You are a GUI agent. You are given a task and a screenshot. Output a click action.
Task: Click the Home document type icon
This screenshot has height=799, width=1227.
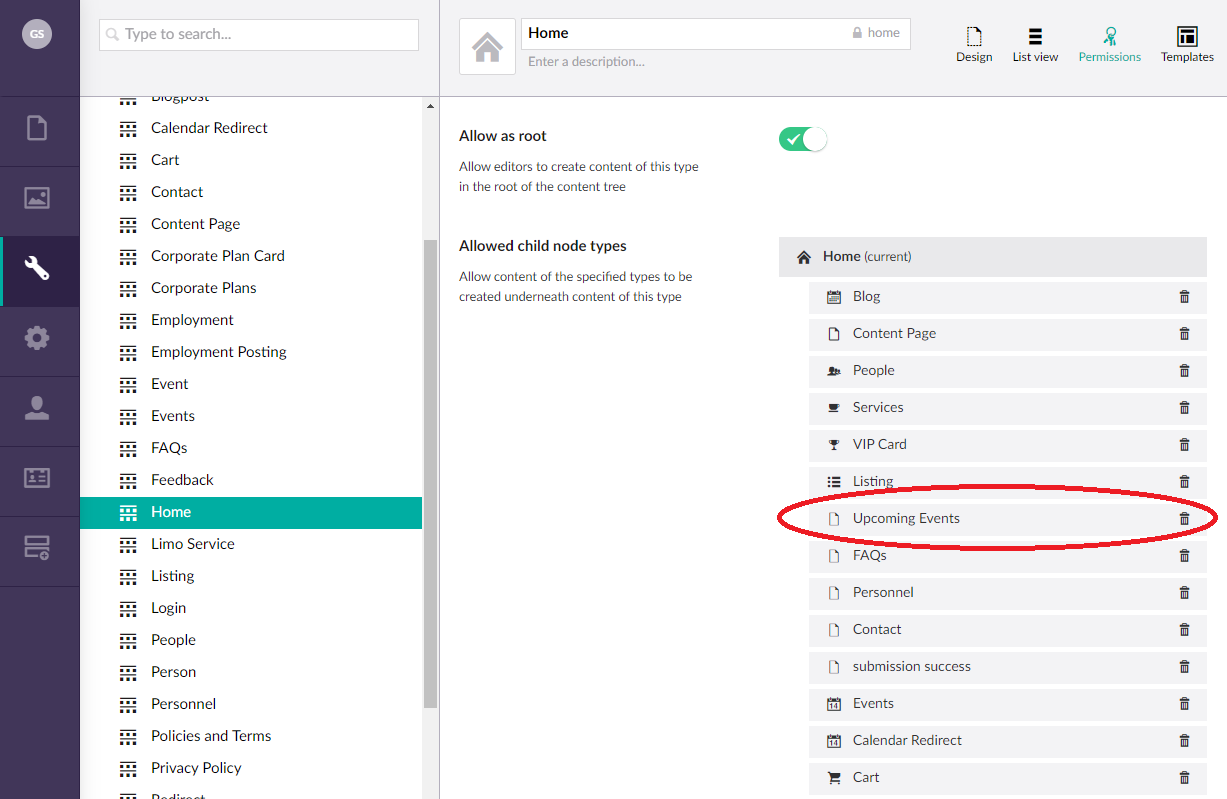pyautogui.click(x=487, y=46)
